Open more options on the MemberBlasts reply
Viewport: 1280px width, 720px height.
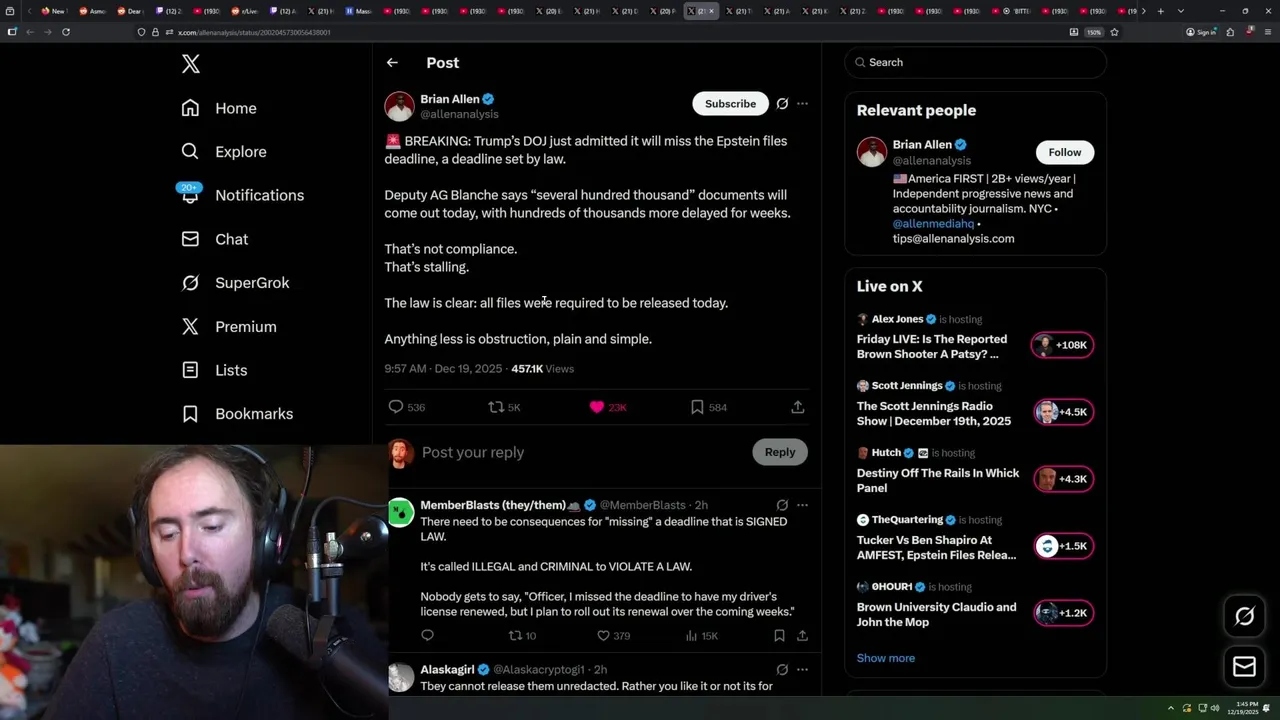coord(802,505)
